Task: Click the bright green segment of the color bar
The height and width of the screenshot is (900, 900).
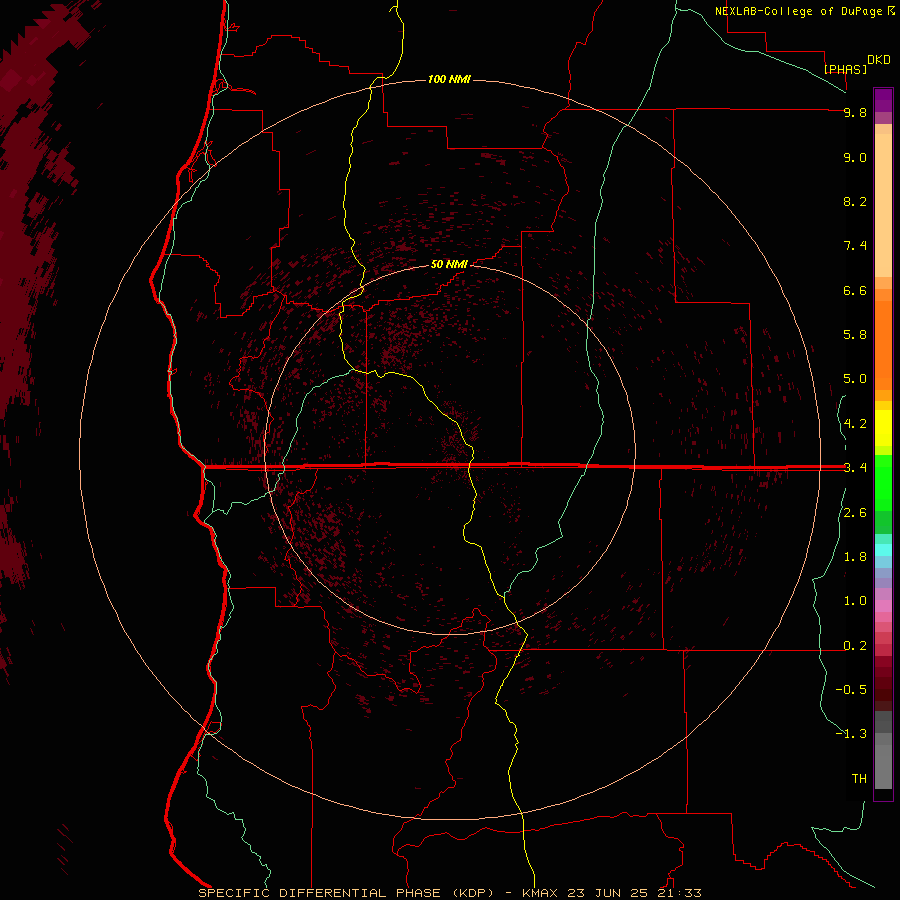Action: 883,482
